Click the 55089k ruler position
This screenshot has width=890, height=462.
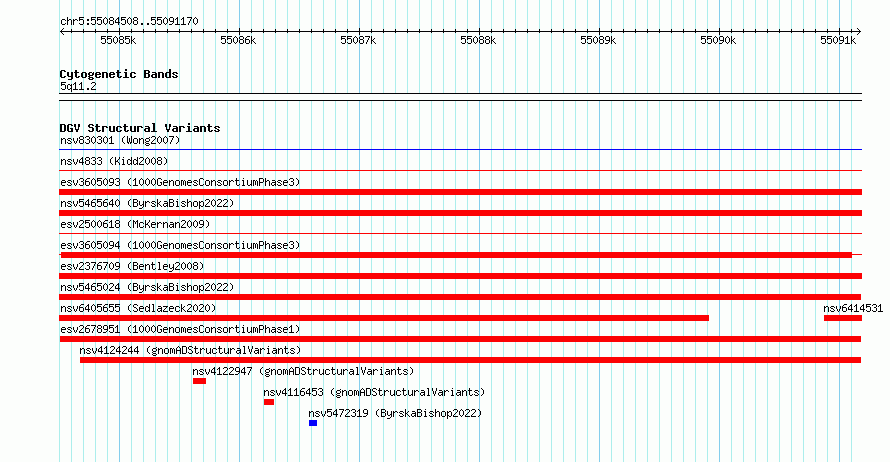click(x=598, y=40)
